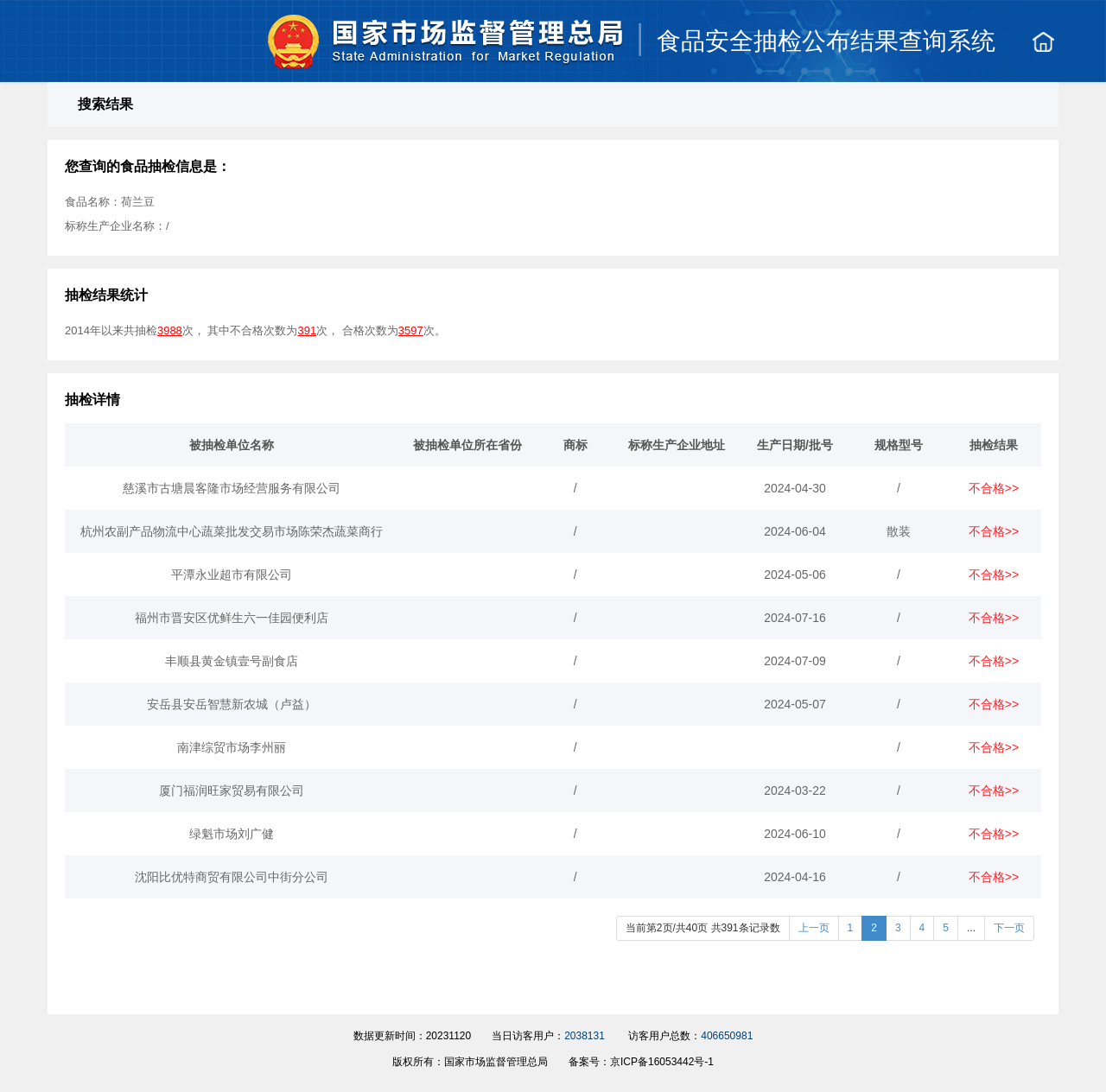
Task: Click 食品名称：荷兰豆 text
Action: tap(110, 202)
